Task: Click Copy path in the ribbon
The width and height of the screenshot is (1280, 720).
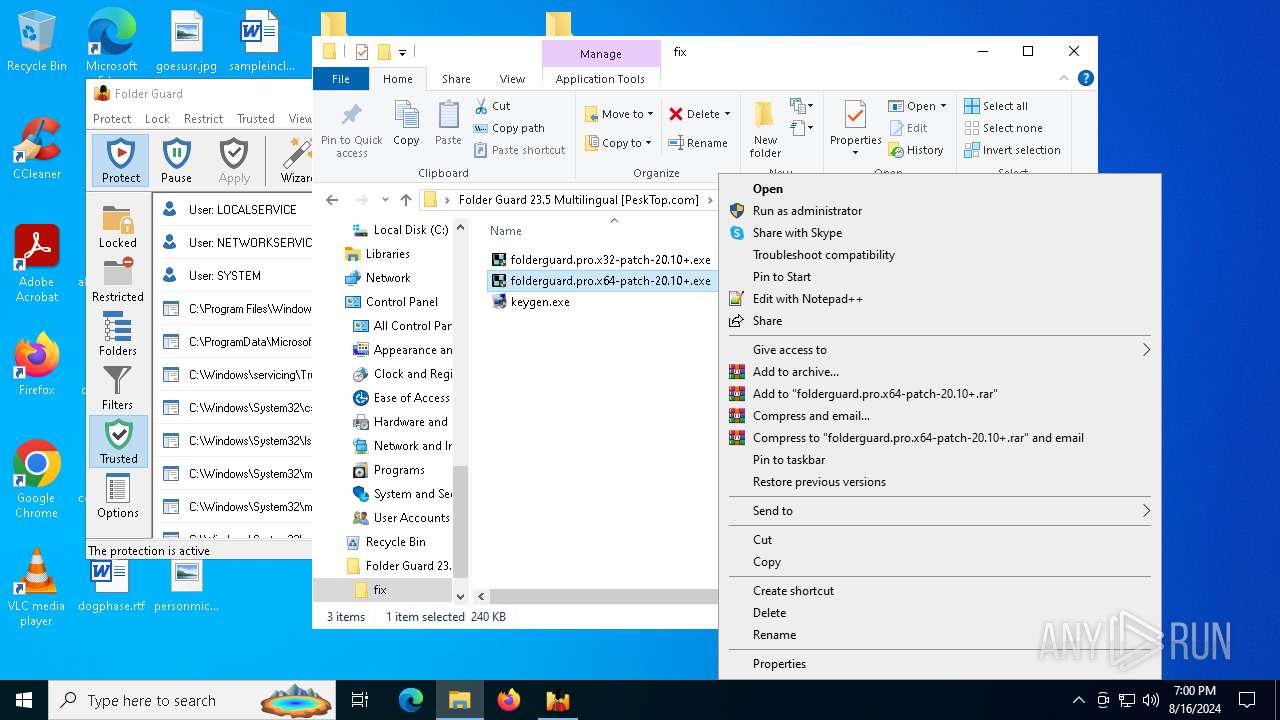Action: click(508, 128)
